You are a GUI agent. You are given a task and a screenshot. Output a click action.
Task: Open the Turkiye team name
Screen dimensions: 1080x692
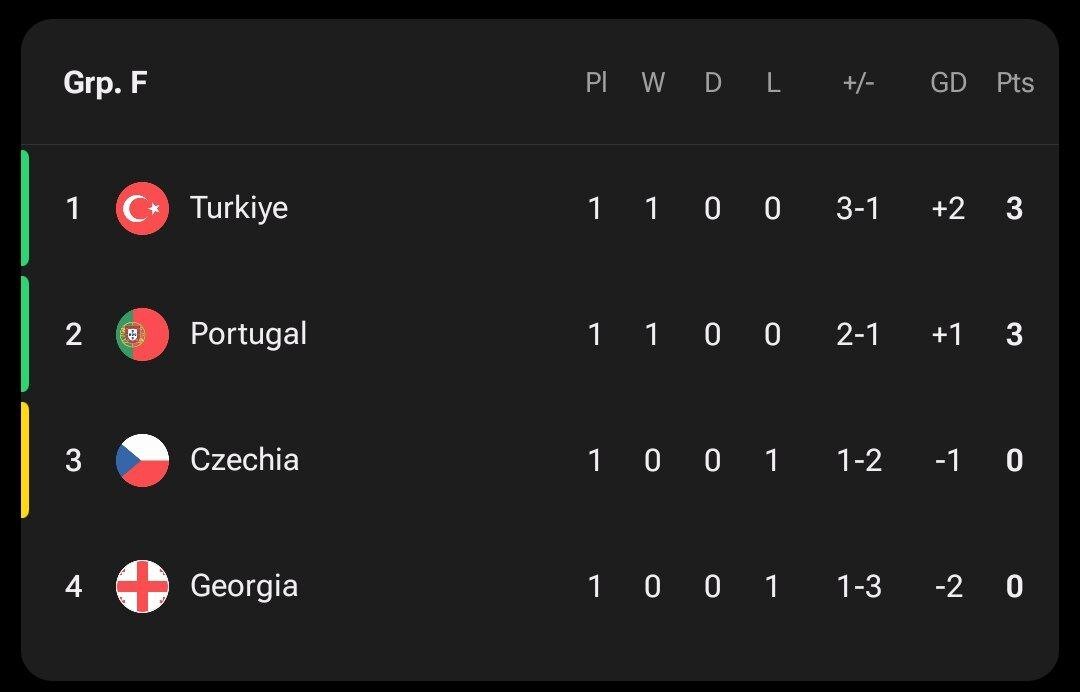[x=239, y=208]
